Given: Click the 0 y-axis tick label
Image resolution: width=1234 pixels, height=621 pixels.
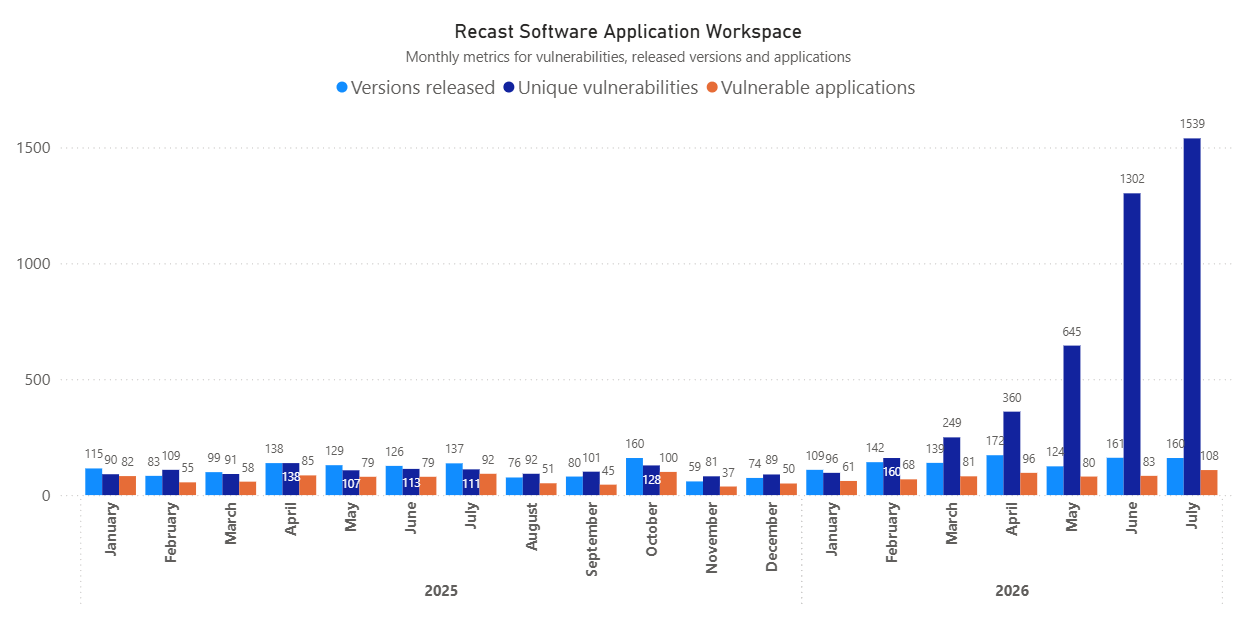Looking at the screenshot, I should [x=47, y=496].
